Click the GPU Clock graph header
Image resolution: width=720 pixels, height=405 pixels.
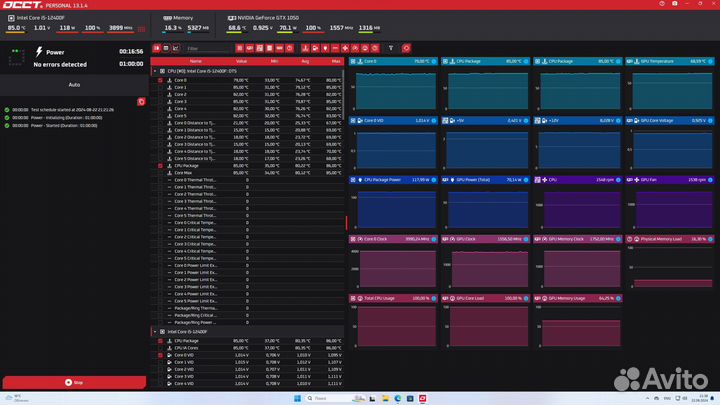pyautogui.click(x=485, y=239)
